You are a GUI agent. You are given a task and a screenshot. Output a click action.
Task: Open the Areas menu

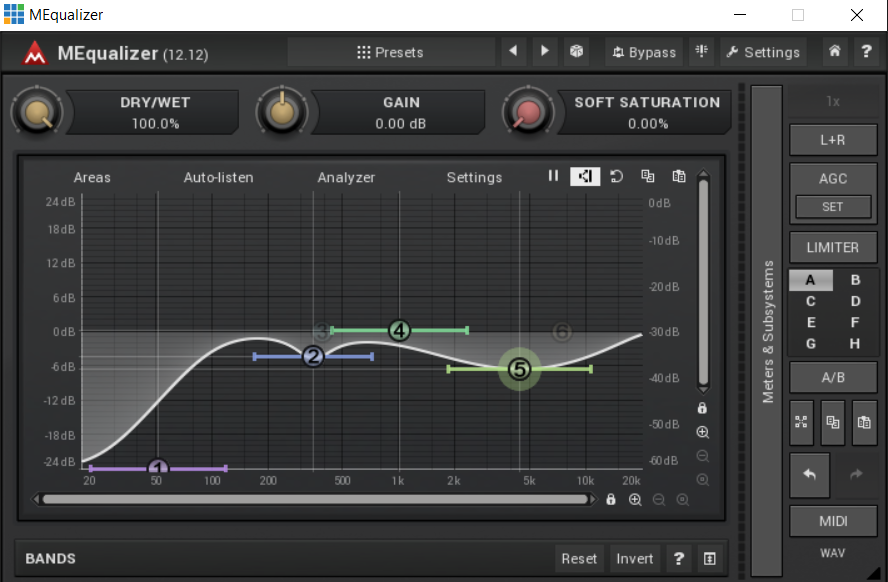92,178
